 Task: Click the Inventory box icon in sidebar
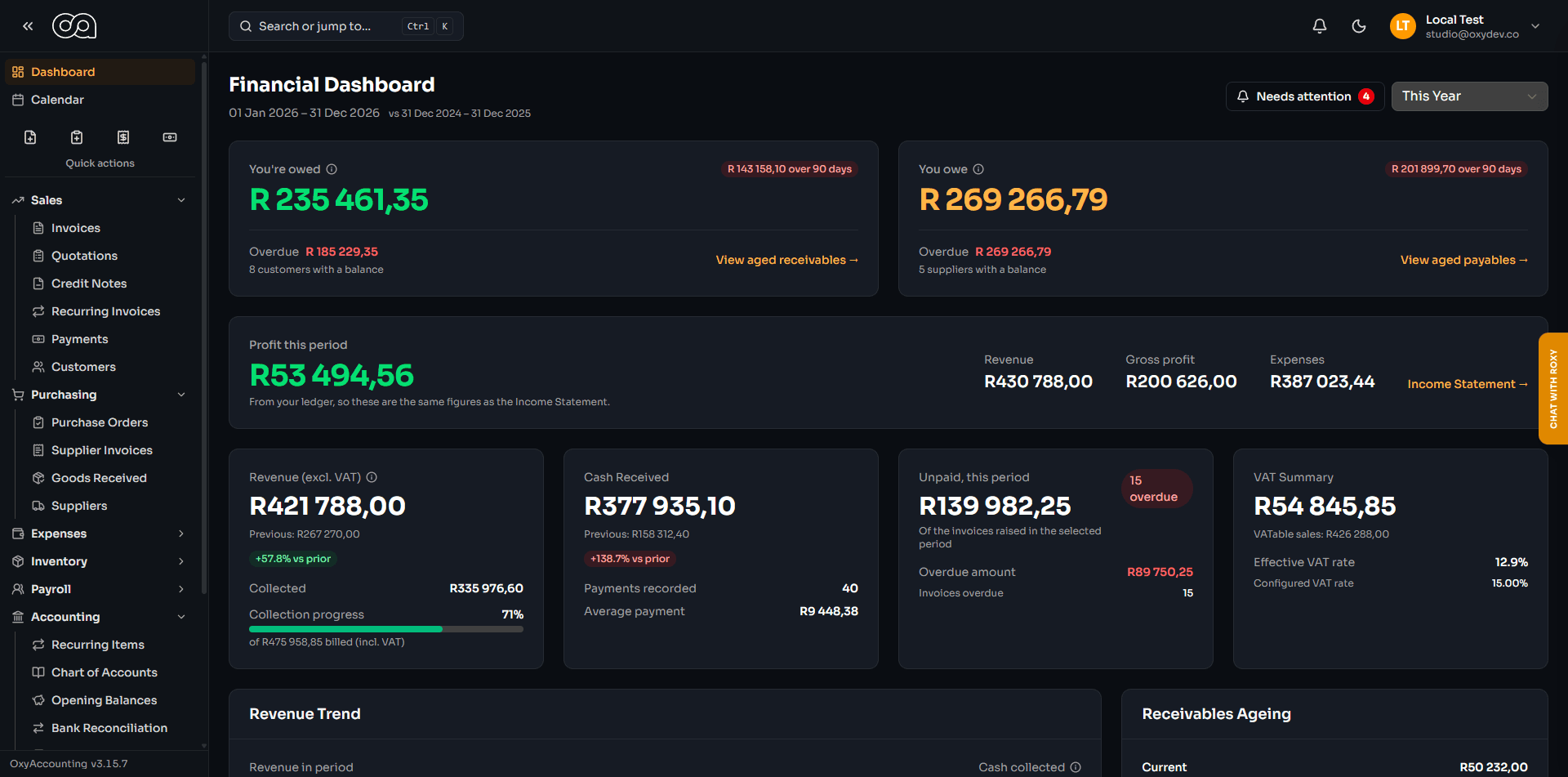pyautogui.click(x=18, y=561)
